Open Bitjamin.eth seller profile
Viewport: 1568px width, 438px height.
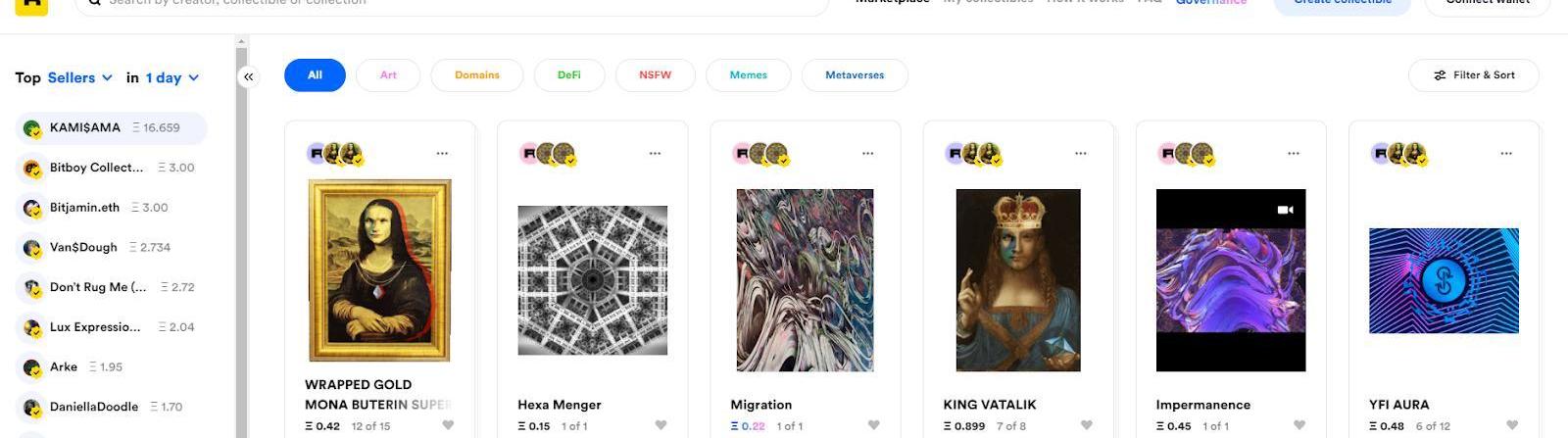(x=84, y=208)
